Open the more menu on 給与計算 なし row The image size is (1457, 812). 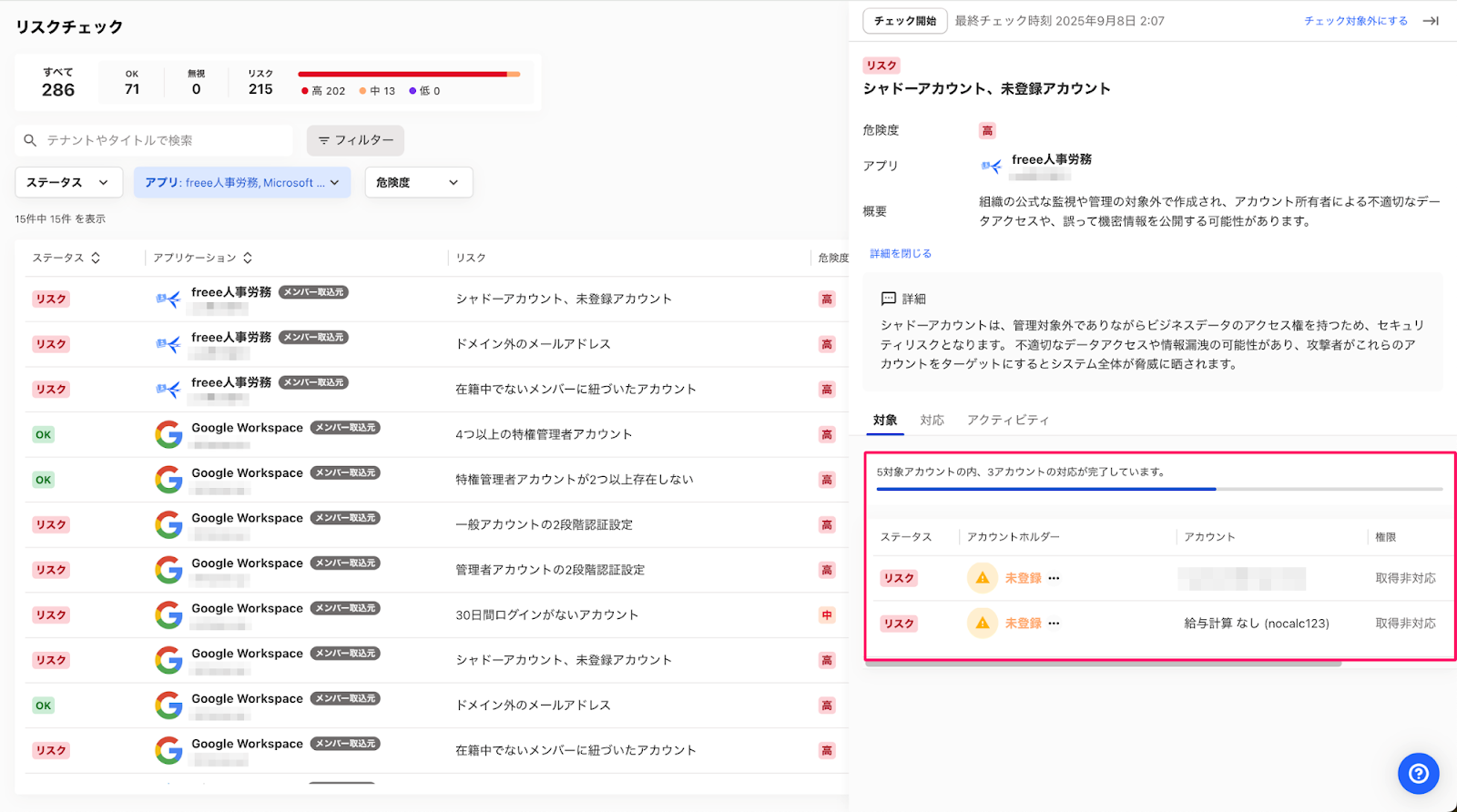(1054, 624)
